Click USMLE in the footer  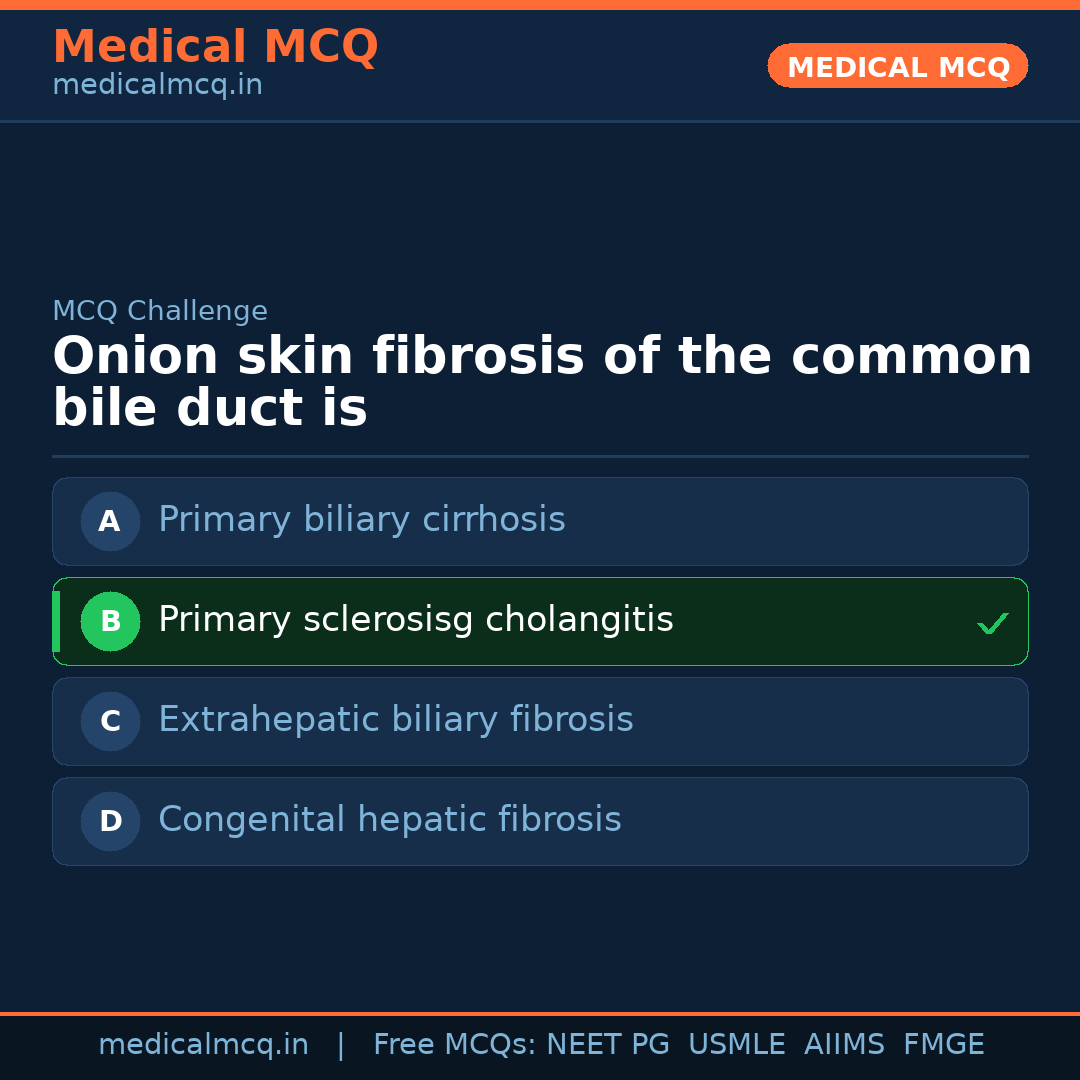pos(736,1045)
